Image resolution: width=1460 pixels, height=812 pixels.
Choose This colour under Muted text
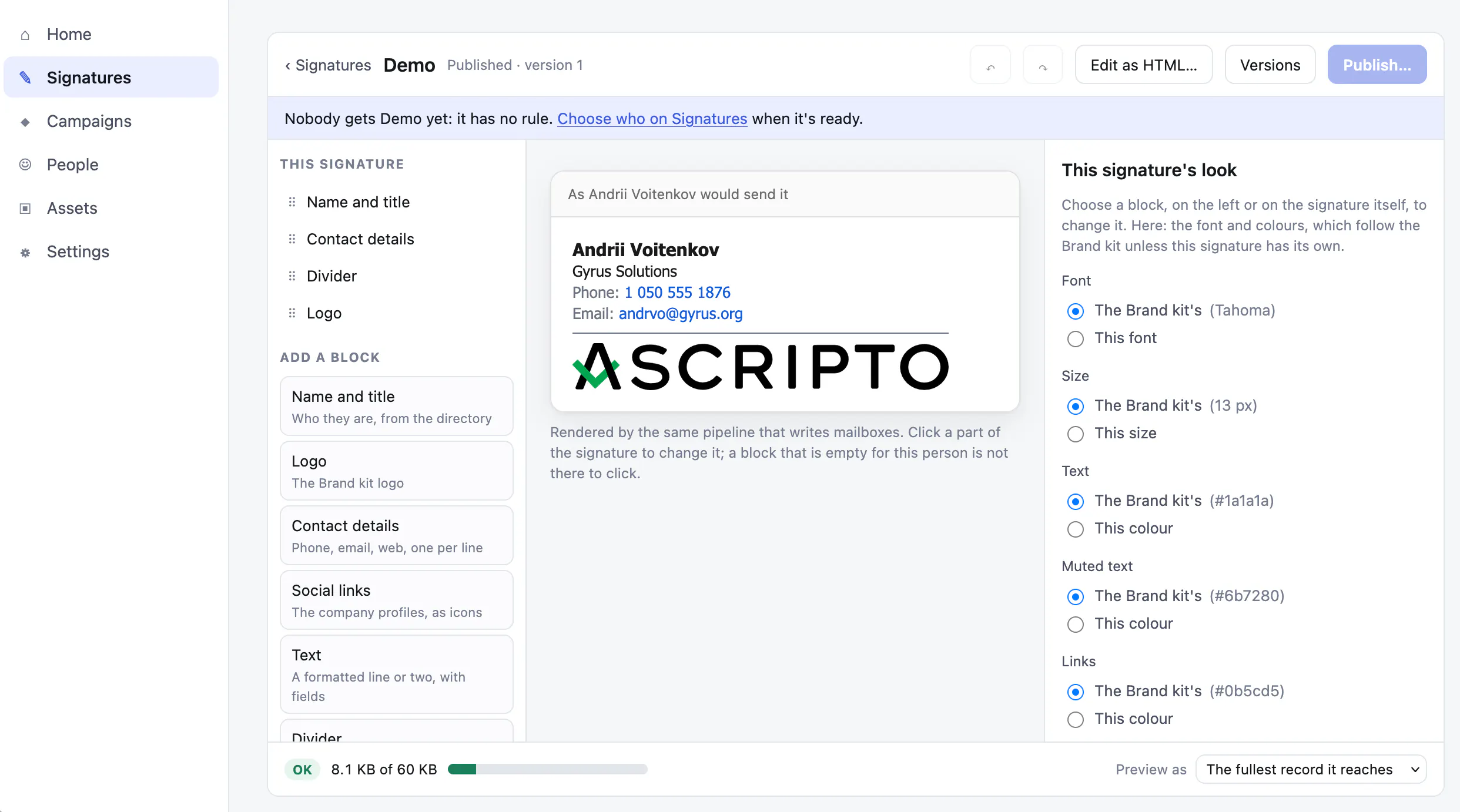click(x=1076, y=624)
